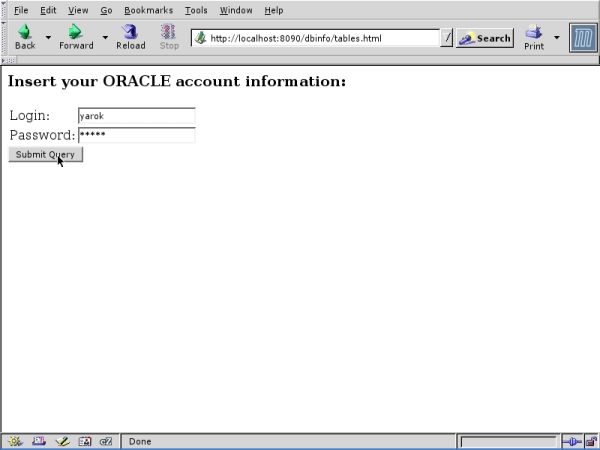Screen dimensions: 600x450
Task: Collapse the navigation toolbar grippy
Action: 4,38
